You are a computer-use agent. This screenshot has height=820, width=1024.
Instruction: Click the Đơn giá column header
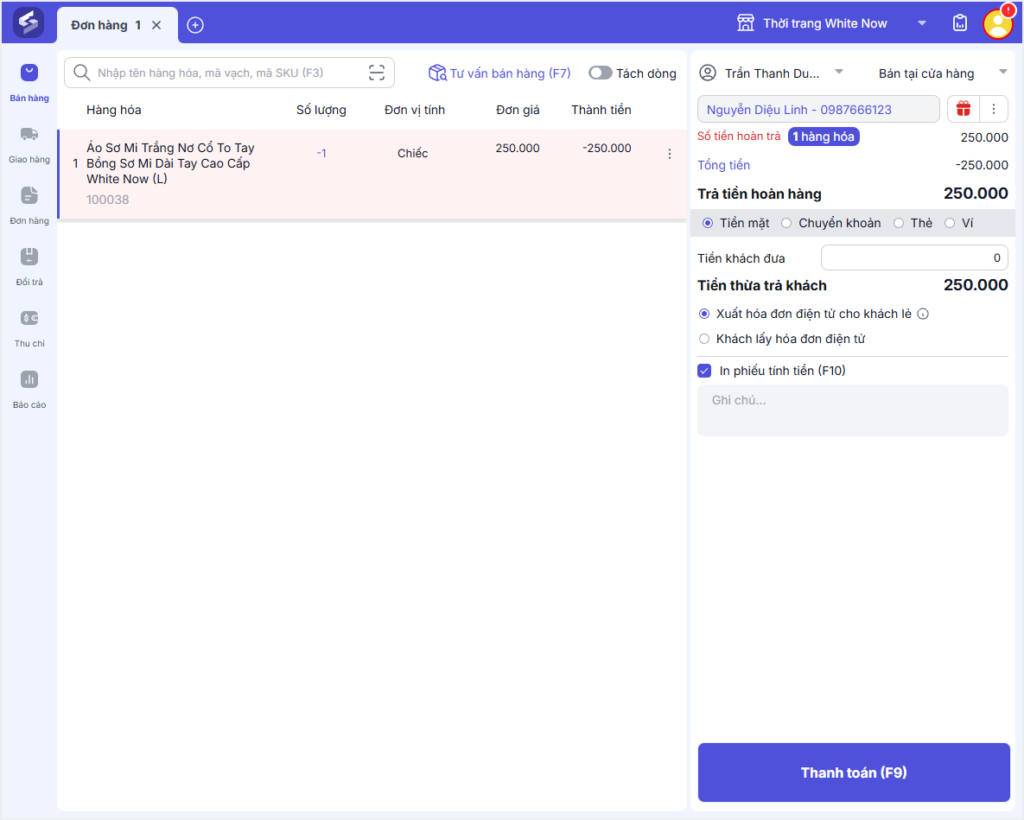518,110
